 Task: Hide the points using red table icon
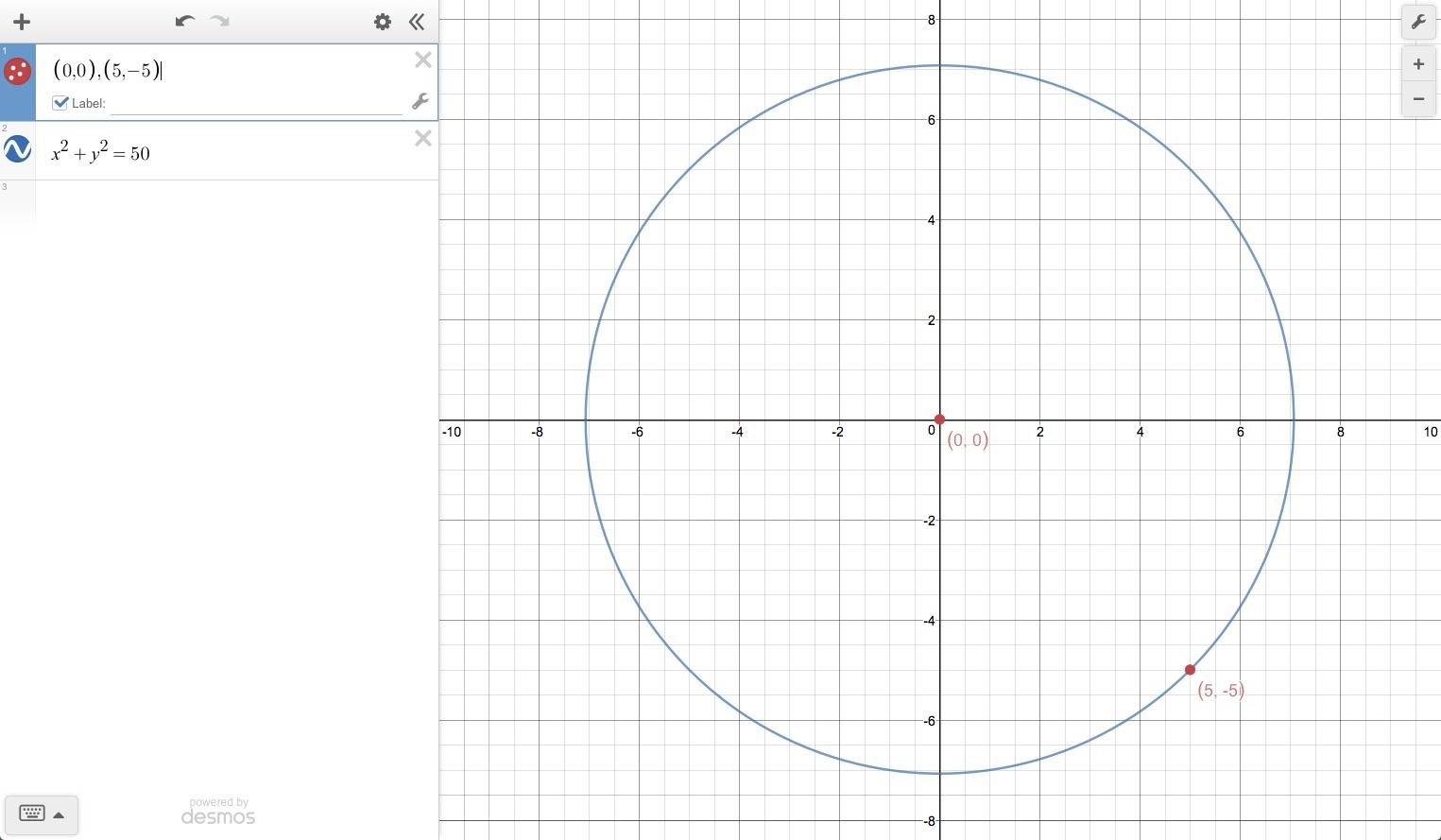click(x=17, y=71)
